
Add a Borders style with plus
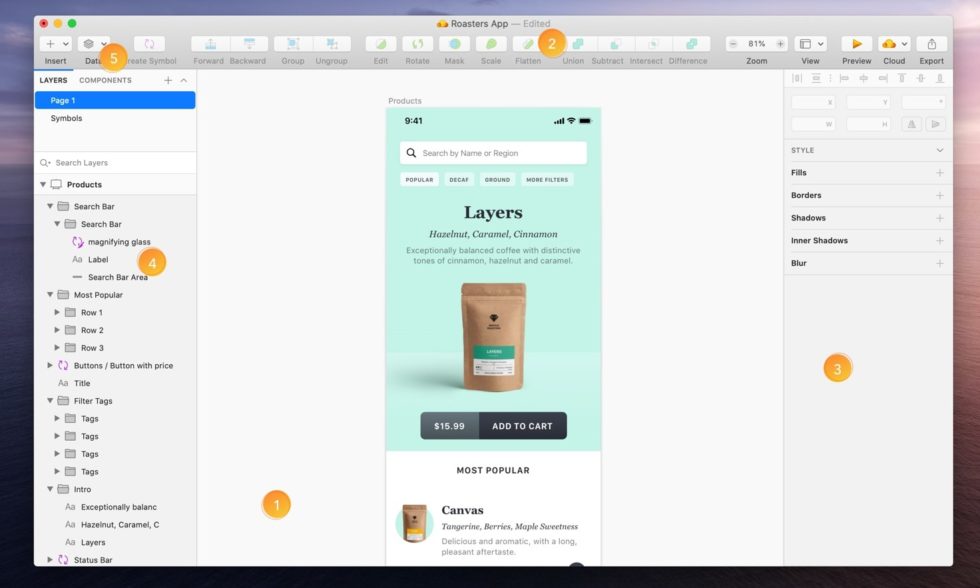point(939,196)
